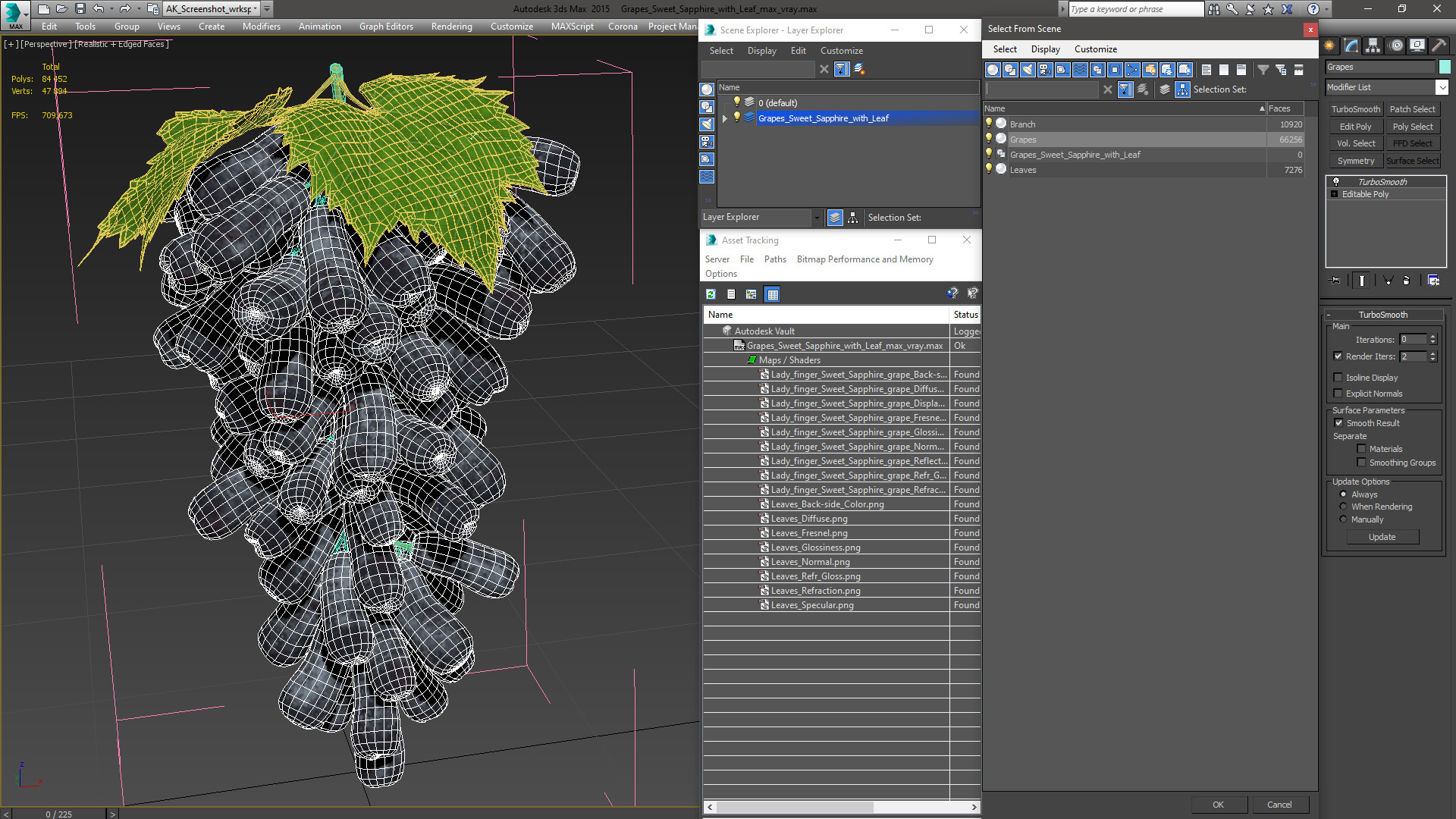Image resolution: width=1456 pixels, height=819 pixels.
Task: Click Add to Active Layer icon in Scene Explorer
Action: [859, 69]
